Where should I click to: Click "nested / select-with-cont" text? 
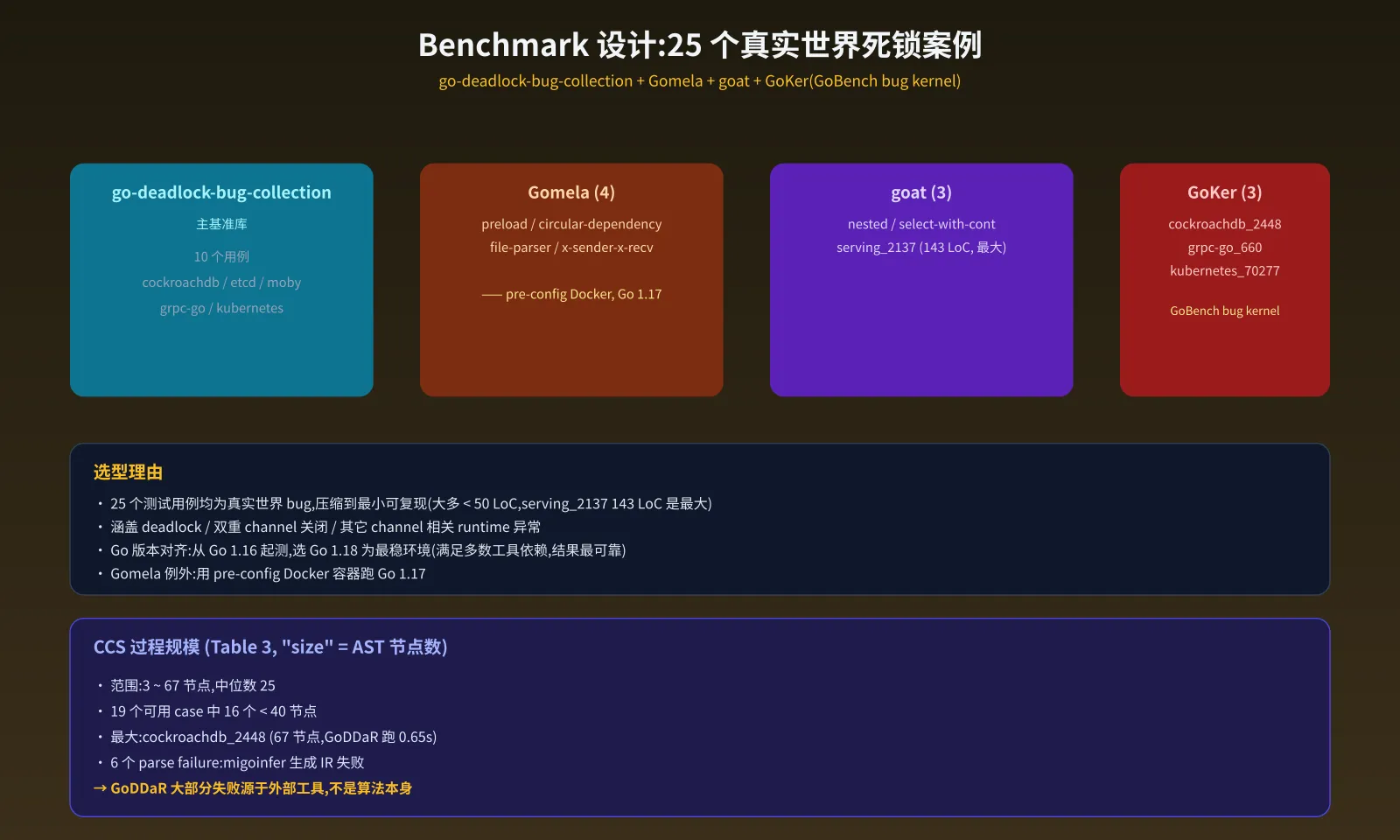[x=921, y=224]
